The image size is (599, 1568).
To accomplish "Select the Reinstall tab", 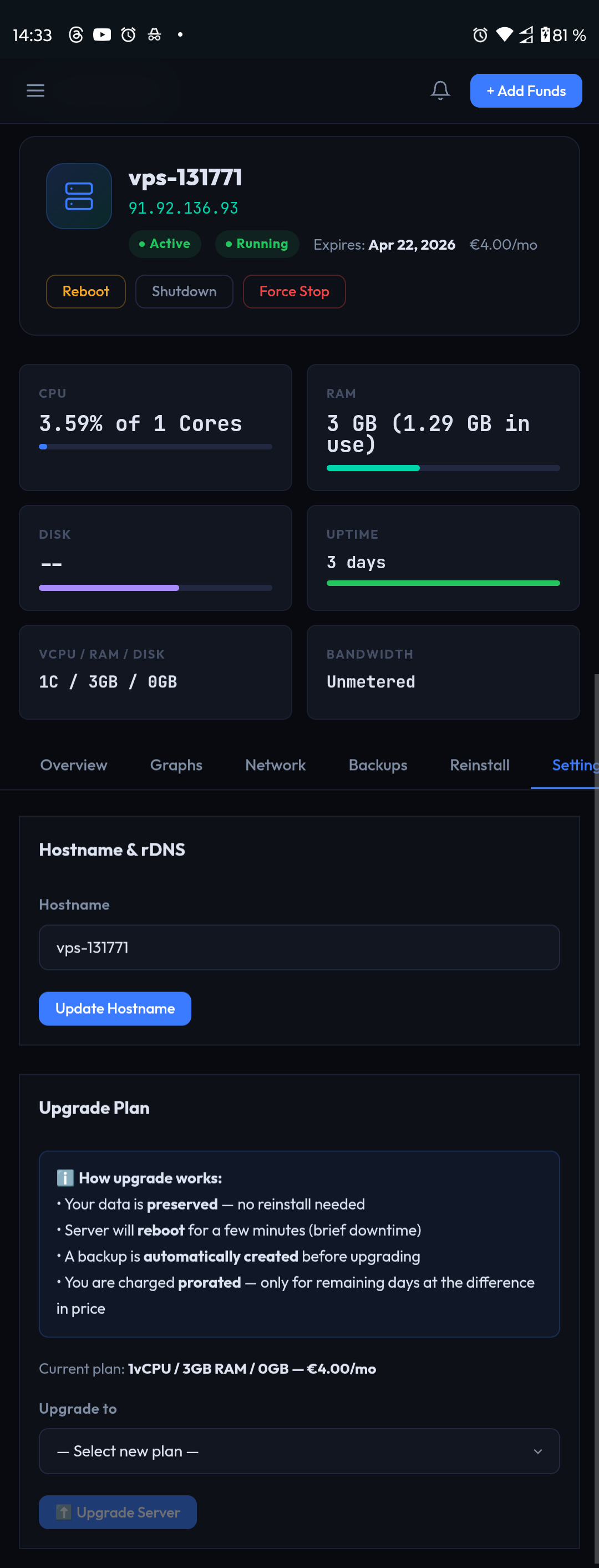I will point(479,765).
